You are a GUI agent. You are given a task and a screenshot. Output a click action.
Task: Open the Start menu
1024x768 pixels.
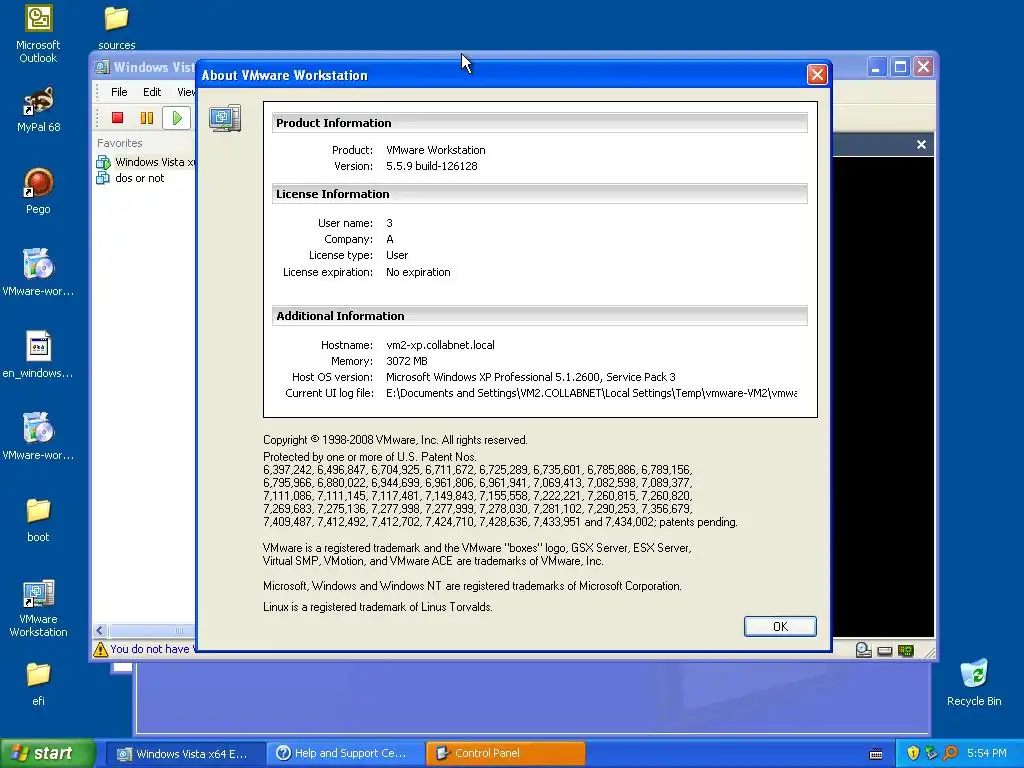(x=47, y=754)
